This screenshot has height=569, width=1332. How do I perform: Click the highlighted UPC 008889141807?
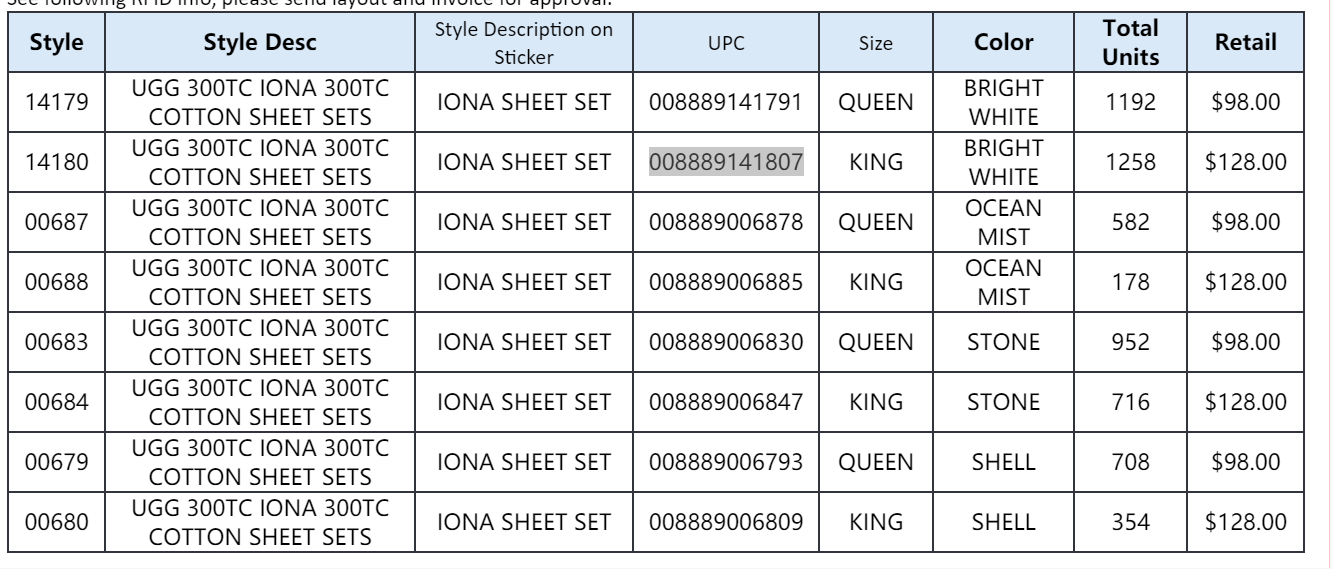727,160
